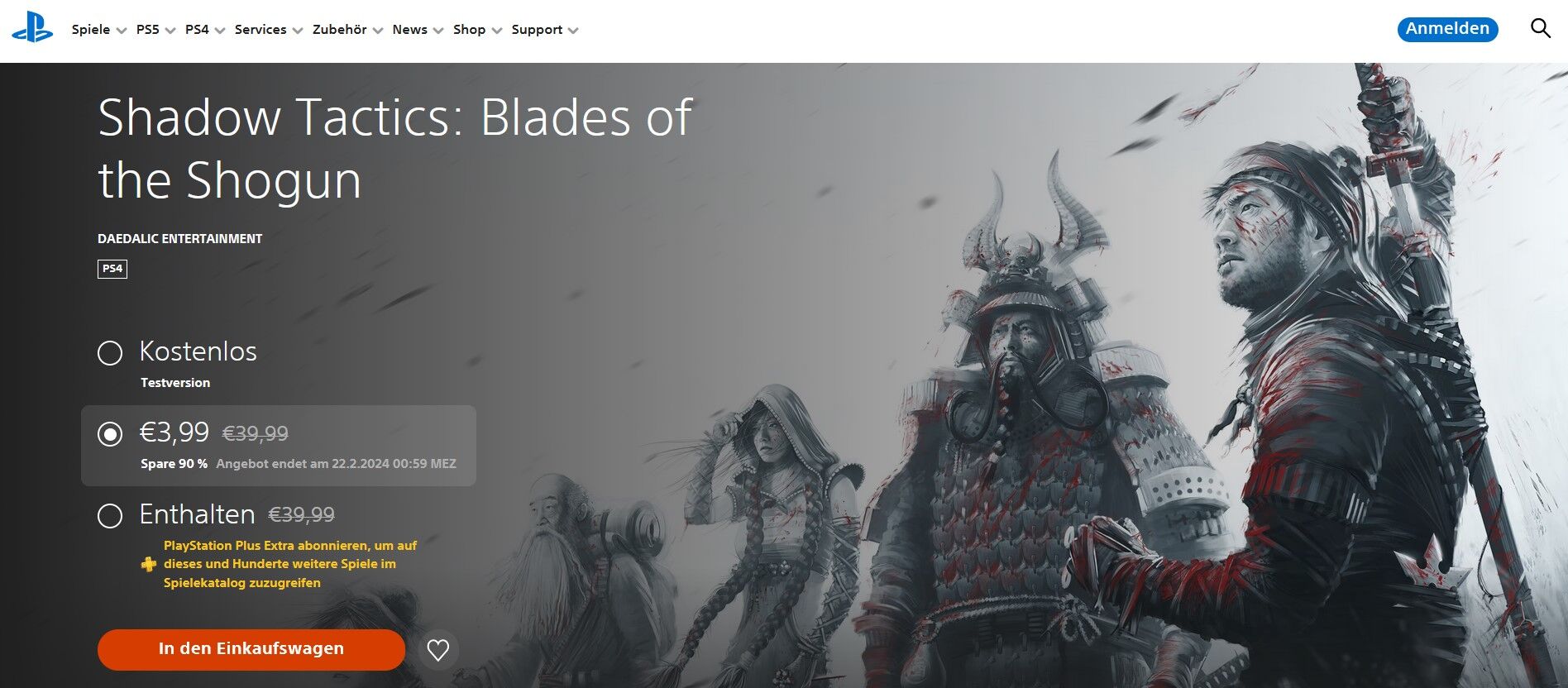Open the Support menu
Image resolution: width=1568 pixels, height=688 pixels.
point(544,30)
